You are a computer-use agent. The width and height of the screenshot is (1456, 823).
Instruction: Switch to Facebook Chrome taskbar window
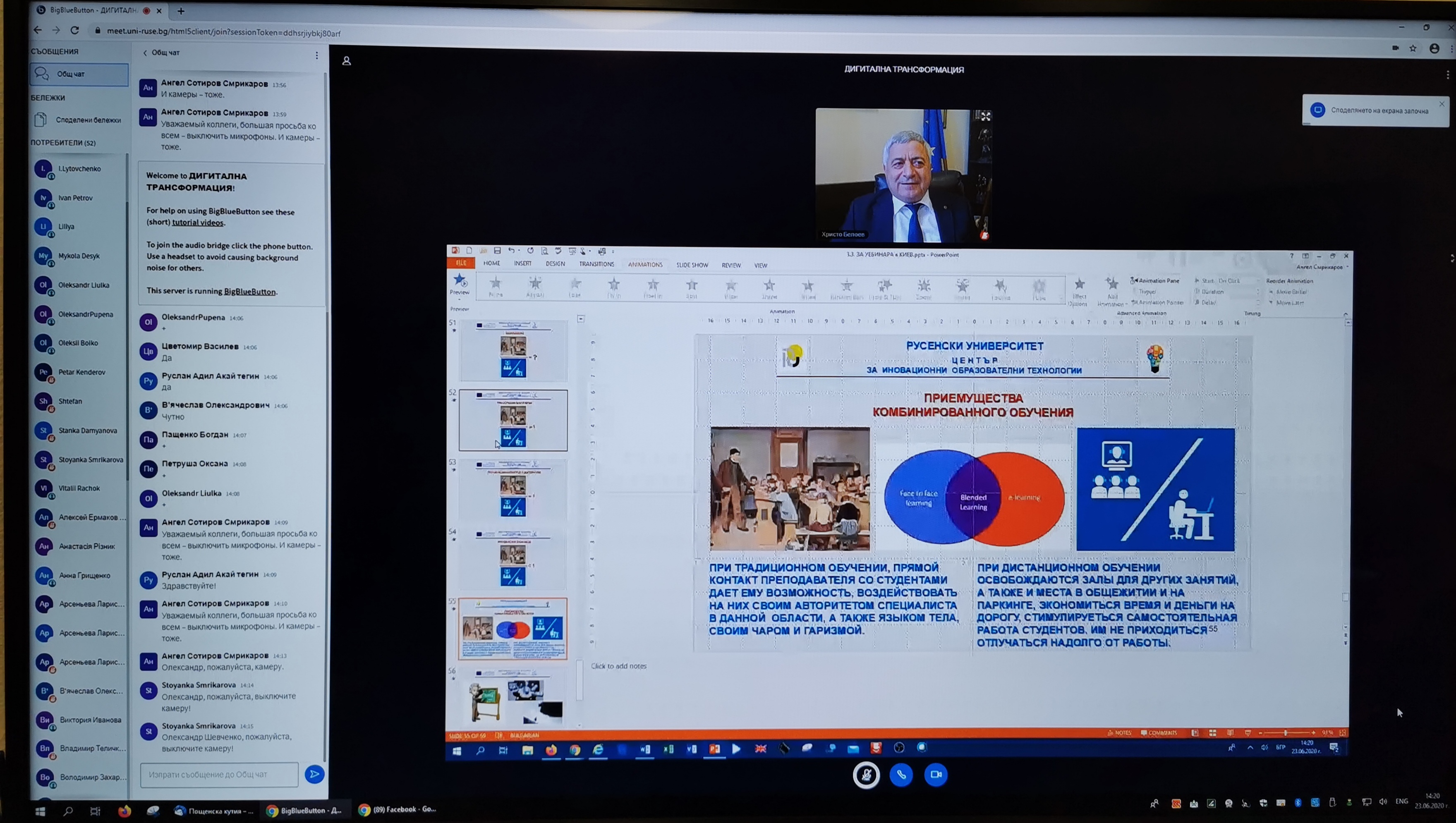[x=398, y=809]
